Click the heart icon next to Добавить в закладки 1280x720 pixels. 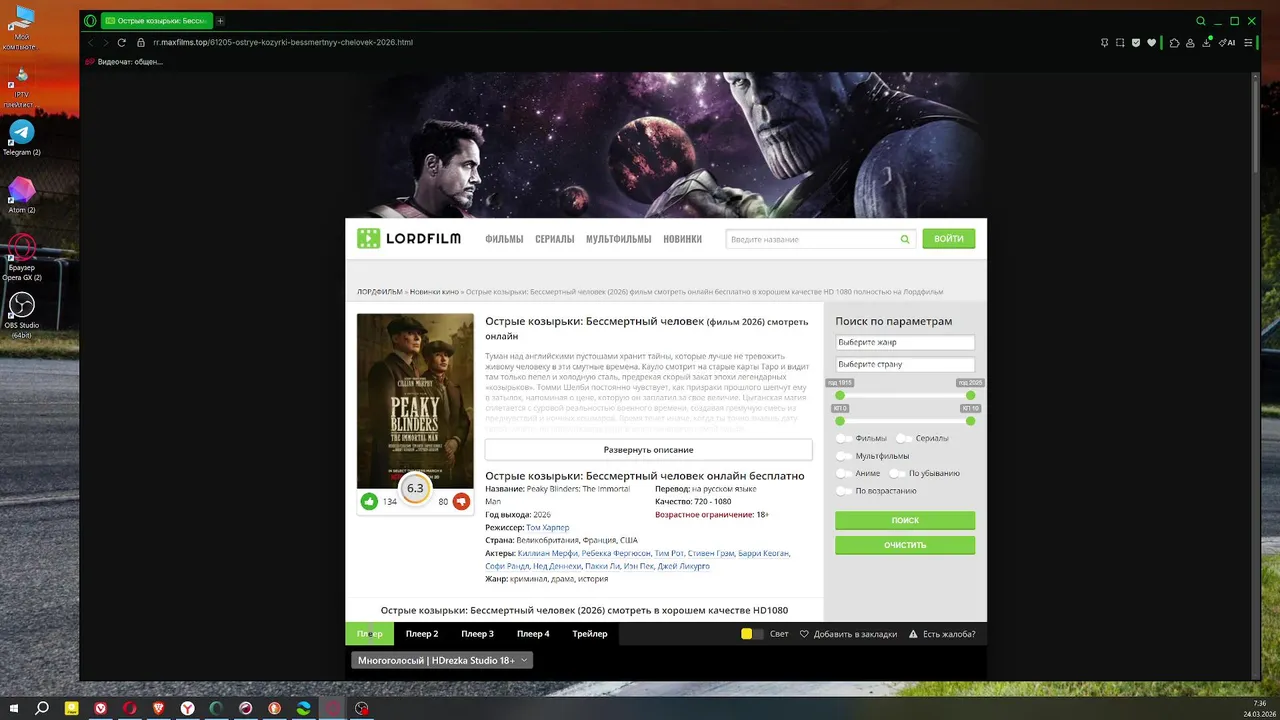804,634
